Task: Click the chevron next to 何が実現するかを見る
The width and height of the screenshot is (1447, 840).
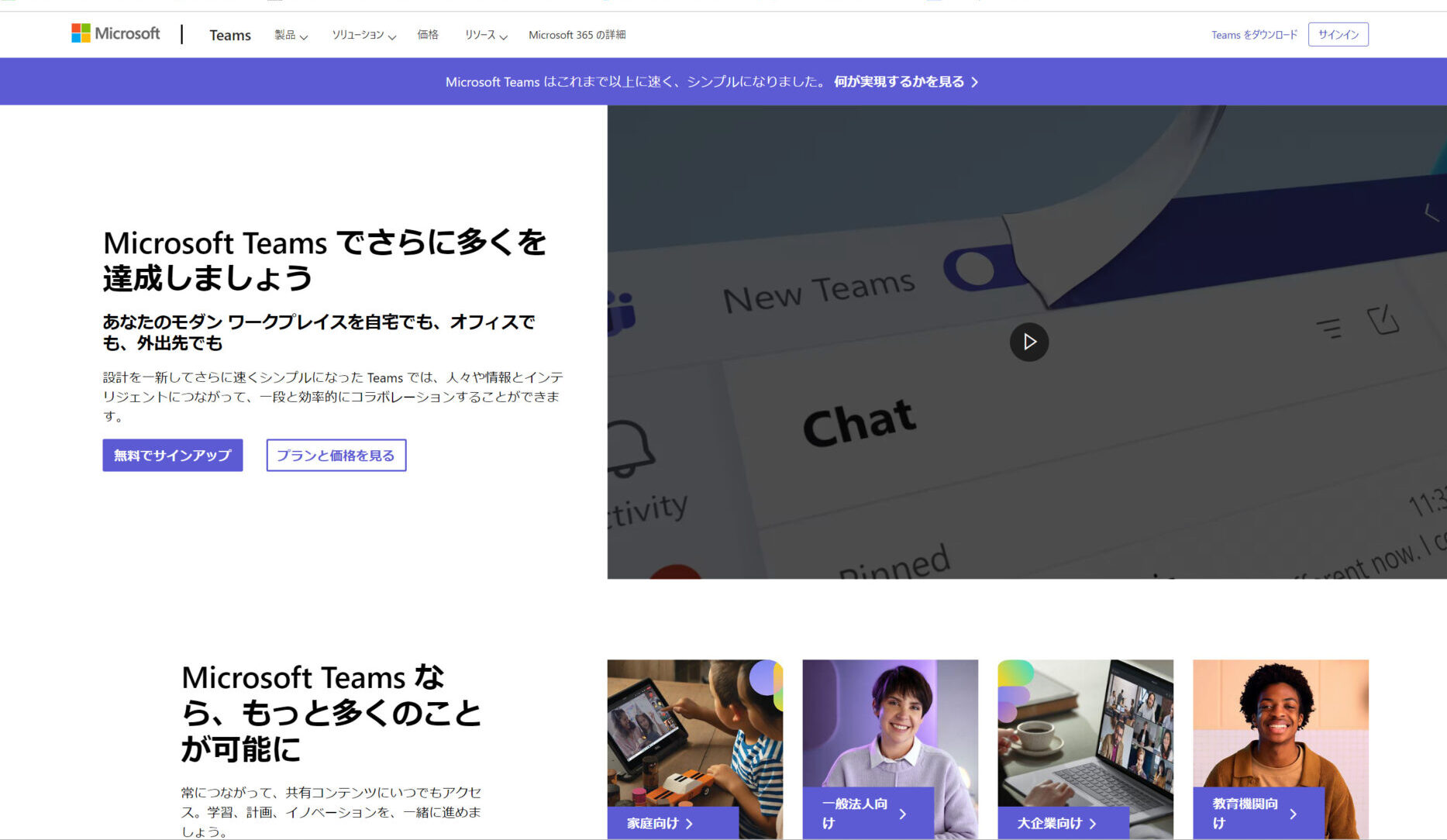Action: [x=976, y=81]
